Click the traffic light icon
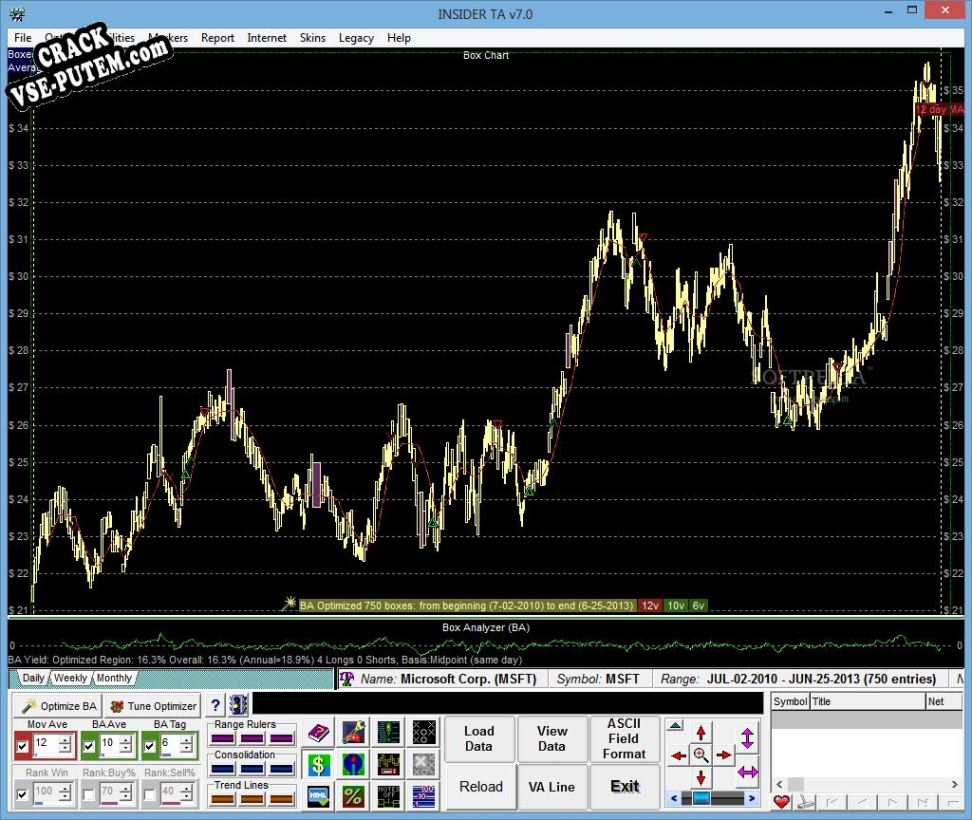This screenshot has height=820, width=972. 238,705
